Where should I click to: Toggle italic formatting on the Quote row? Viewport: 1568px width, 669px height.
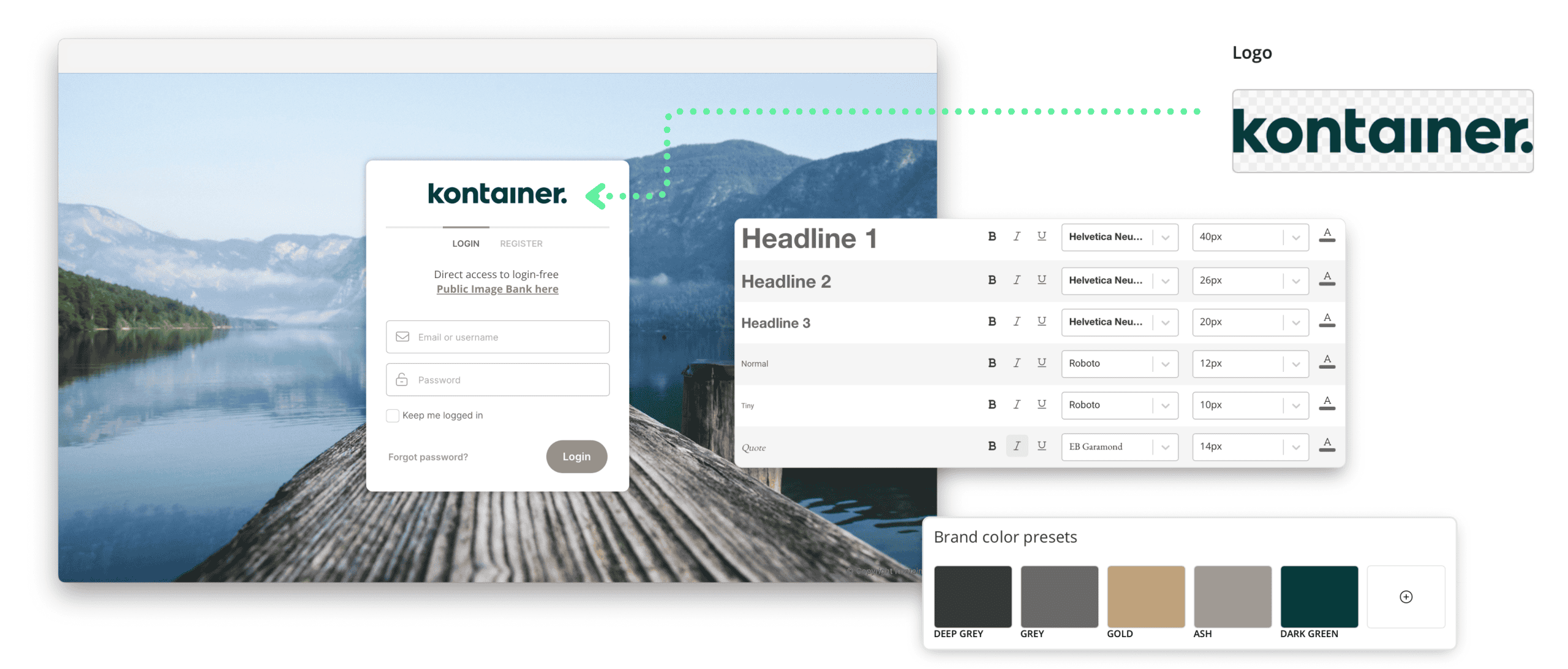pyautogui.click(x=1017, y=446)
